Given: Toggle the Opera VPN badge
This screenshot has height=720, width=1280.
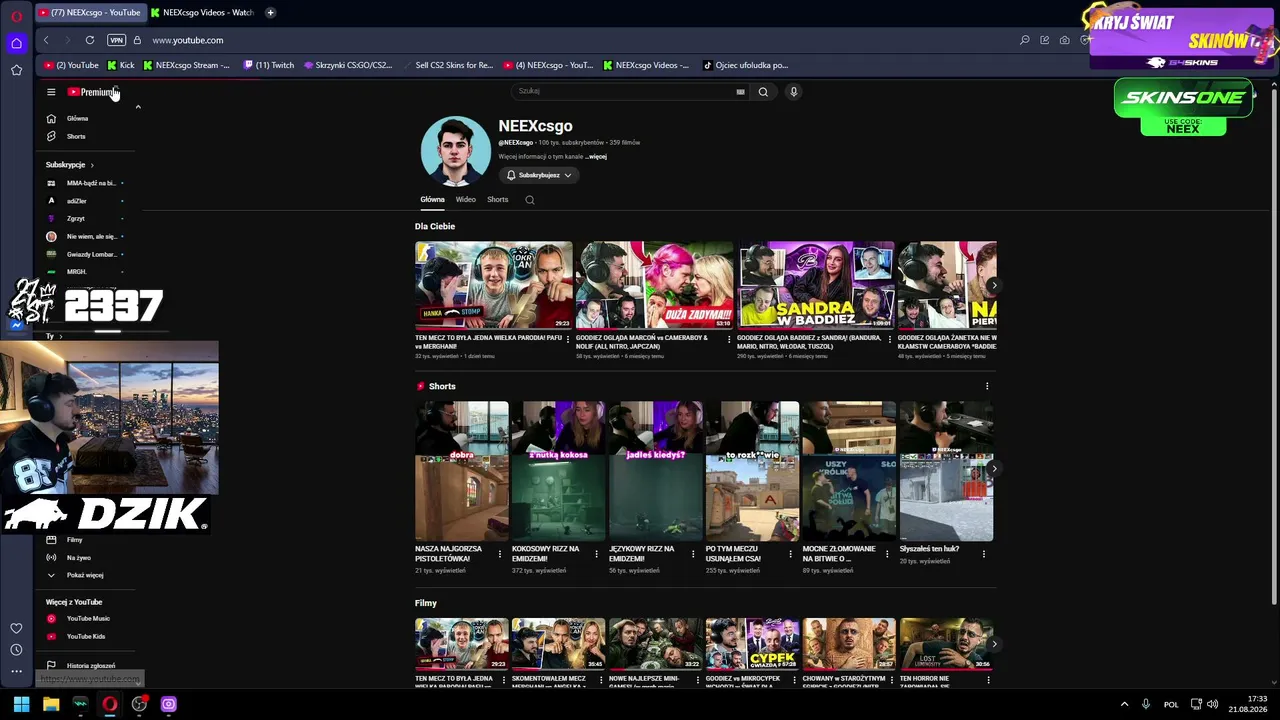Looking at the screenshot, I should click(x=117, y=40).
